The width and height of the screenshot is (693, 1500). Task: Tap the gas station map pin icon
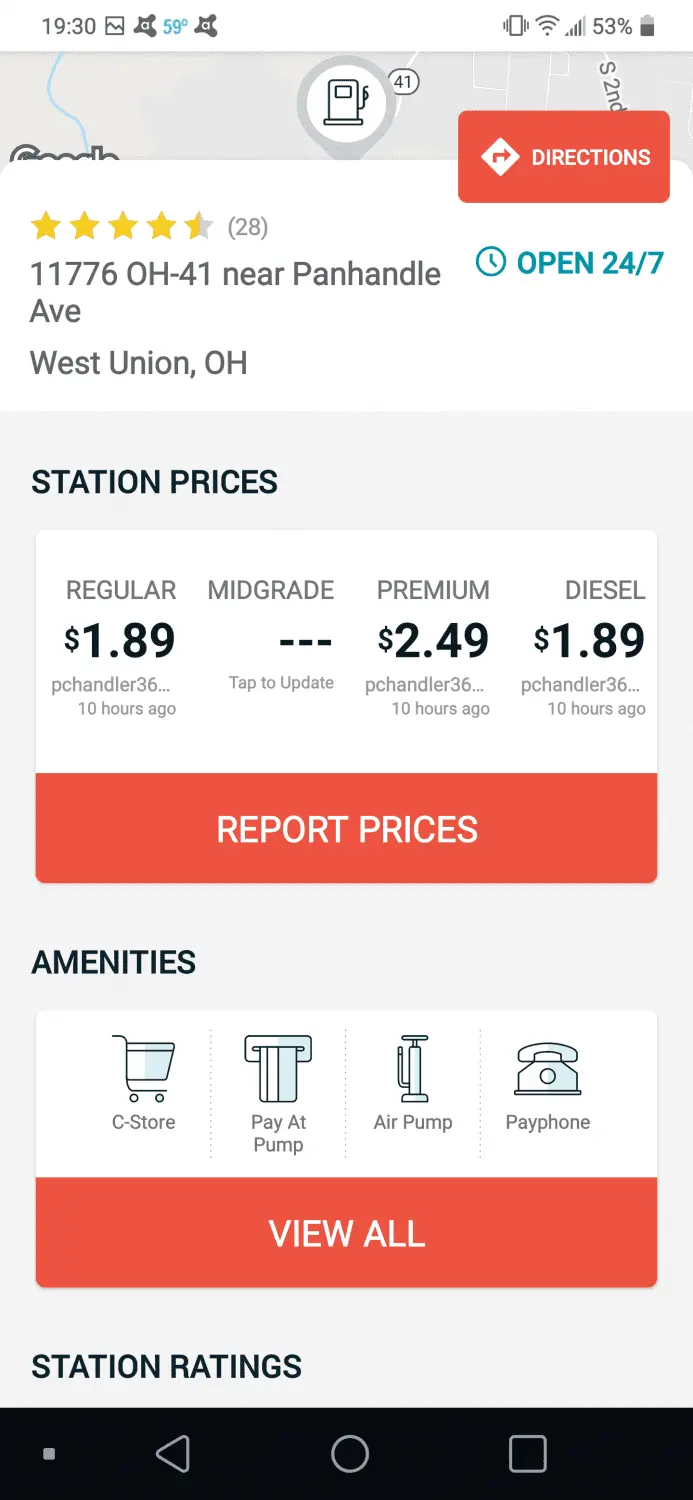click(345, 102)
